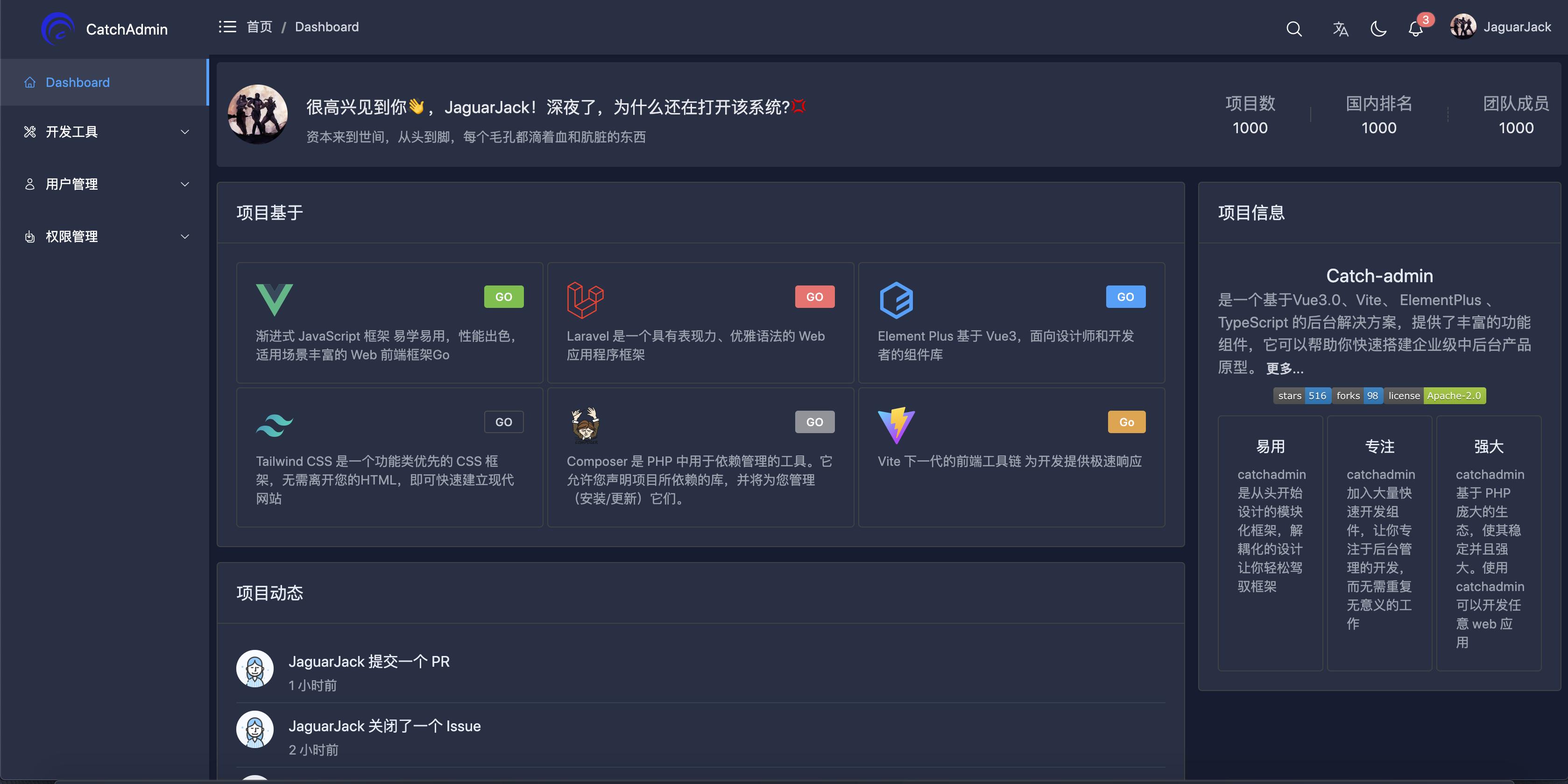Click GO on the Element Plus card
The image size is (1568, 784).
[1125, 297]
